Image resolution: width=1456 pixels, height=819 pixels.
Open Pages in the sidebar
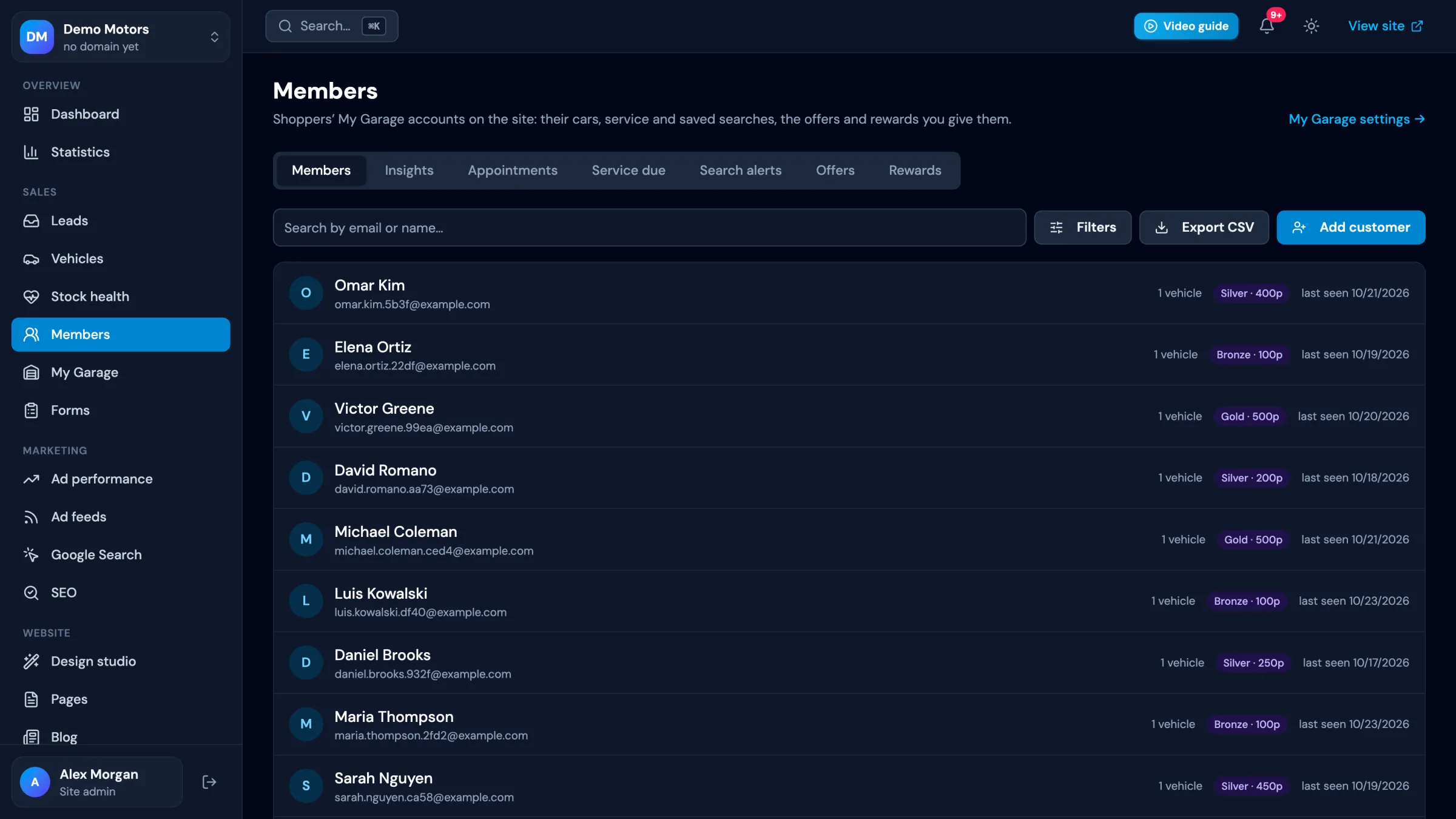(x=121, y=699)
